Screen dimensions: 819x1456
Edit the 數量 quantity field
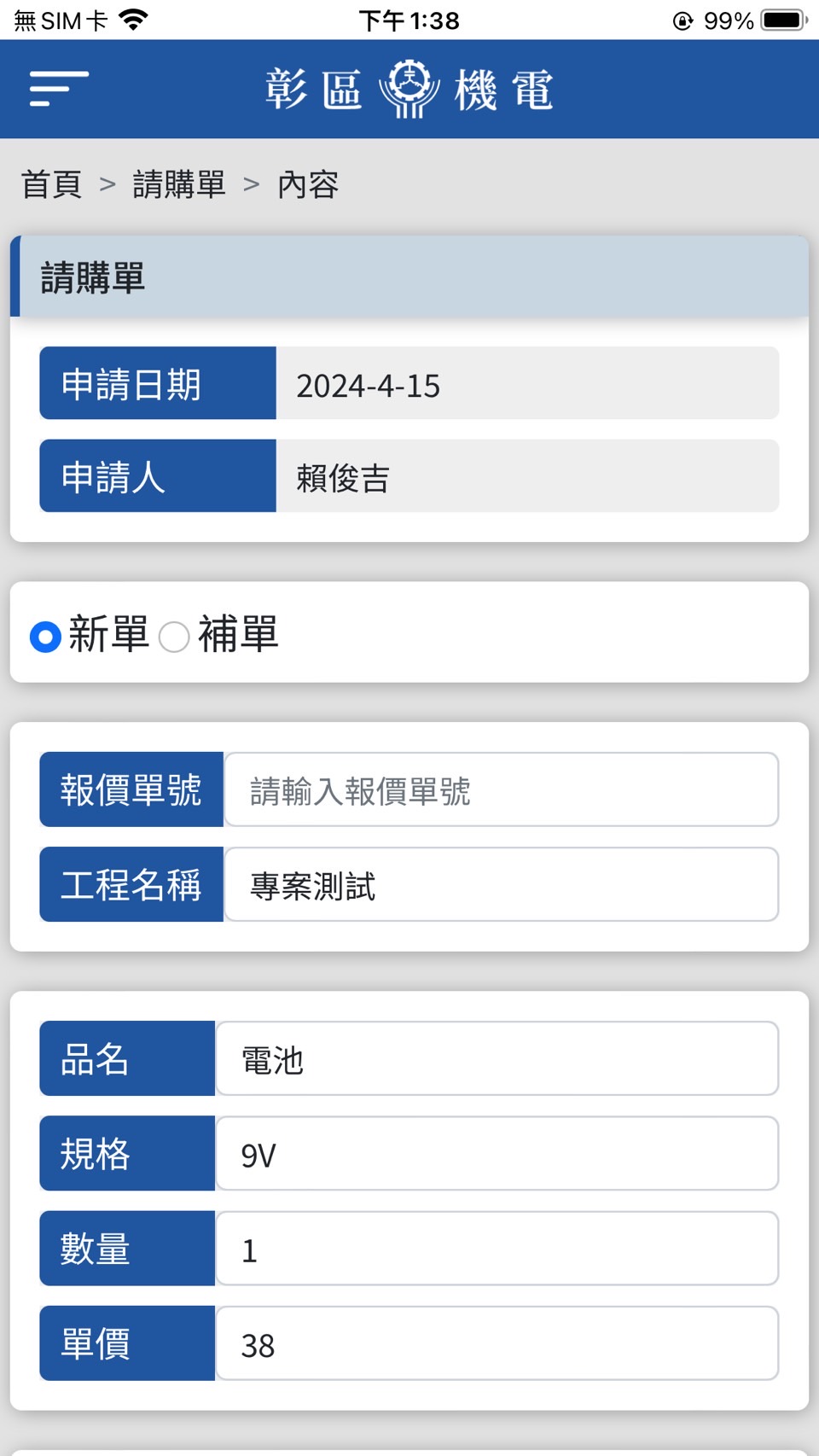click(x=497, y=1249)
